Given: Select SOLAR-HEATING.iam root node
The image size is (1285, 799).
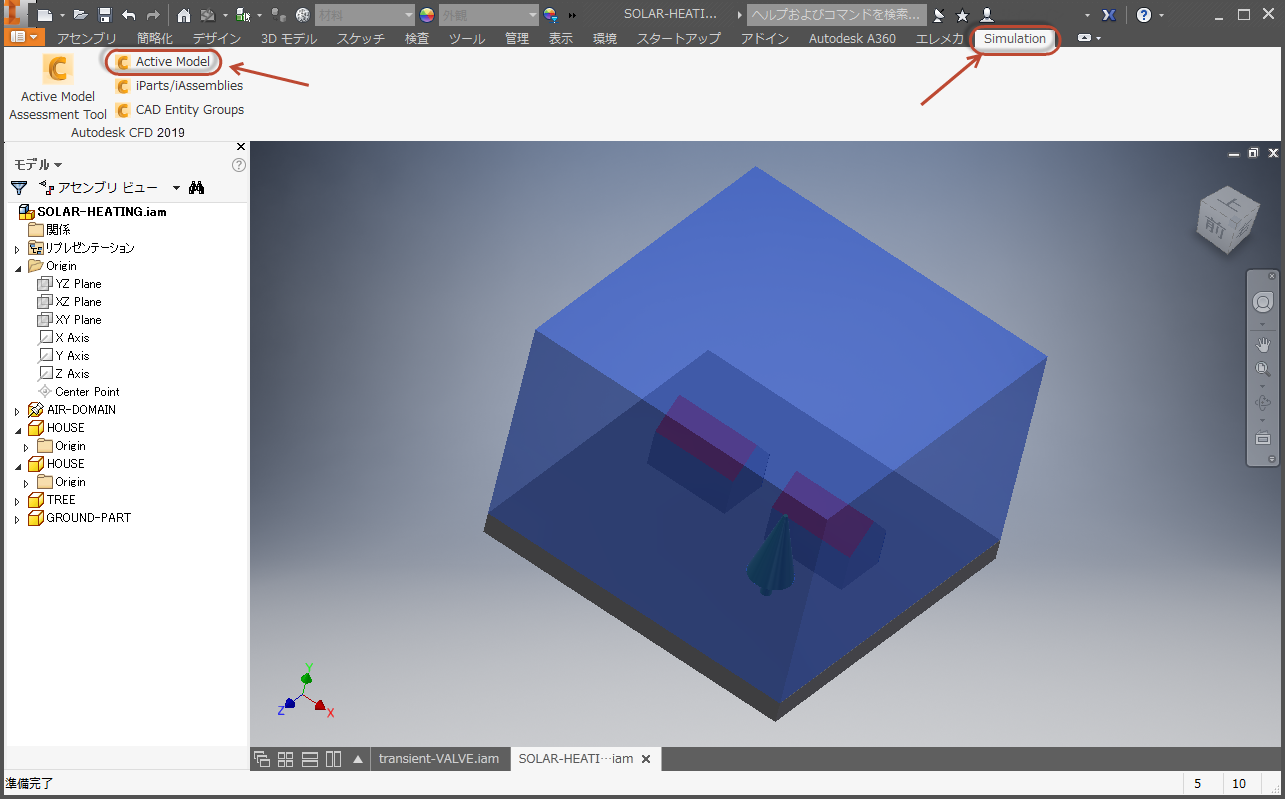Looking at the screenshot, I should pyautogui.click(x=93, y=212).
